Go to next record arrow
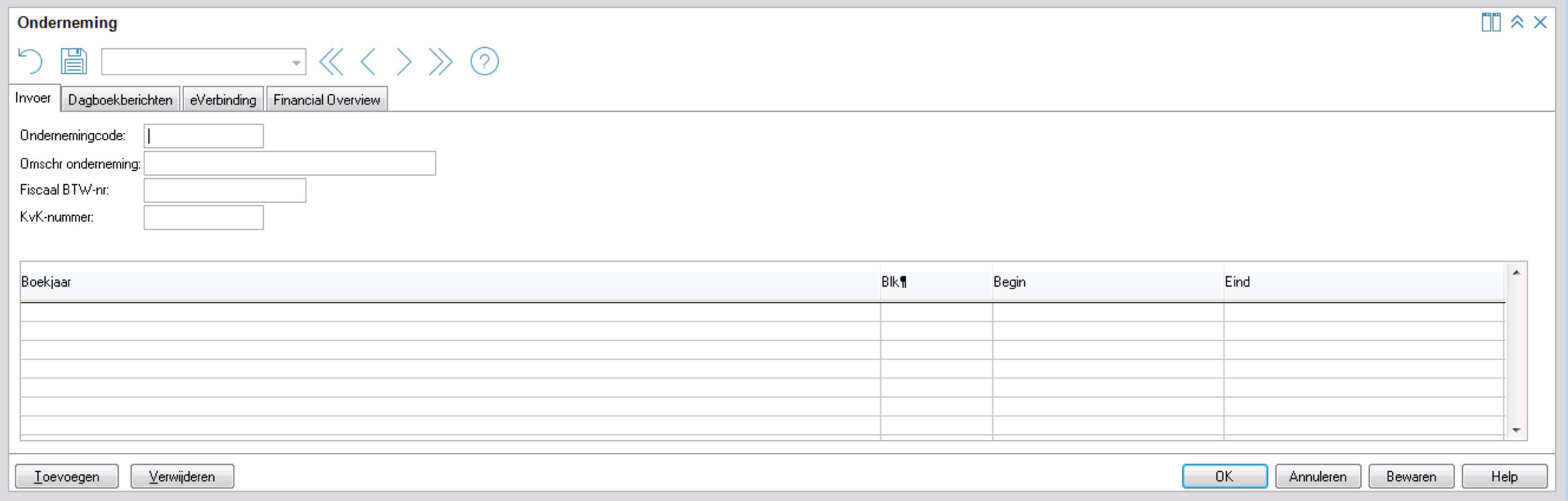This screenshot has width=1568, height=501. point(404,62)
